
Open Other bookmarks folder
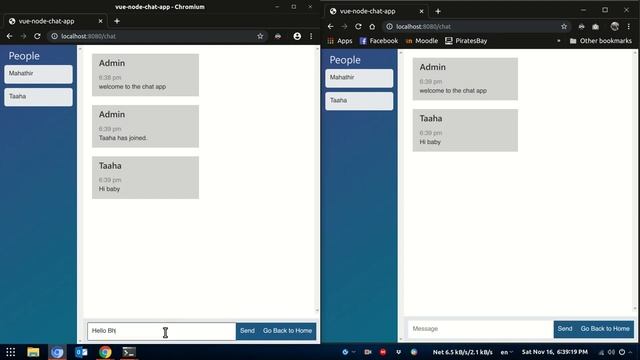(600, 41)
